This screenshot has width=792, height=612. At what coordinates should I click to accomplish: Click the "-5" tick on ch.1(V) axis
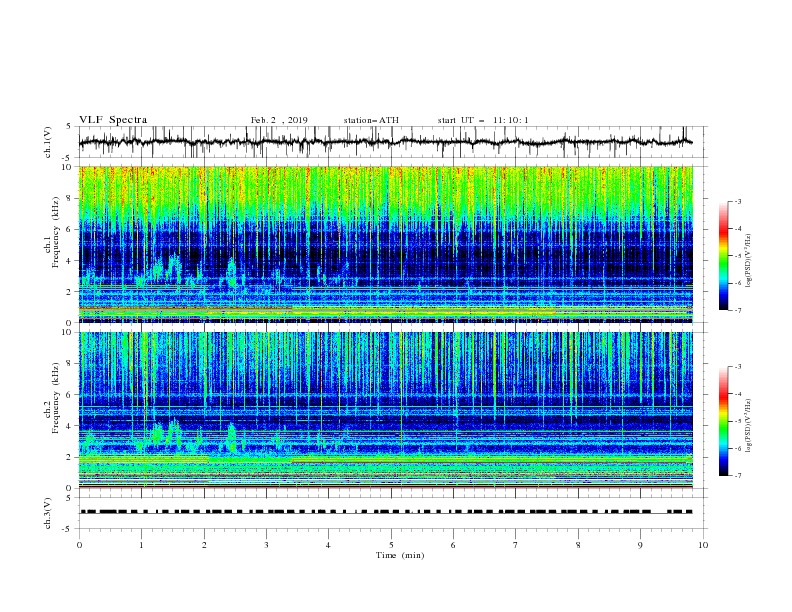click(x=68, y=158)
